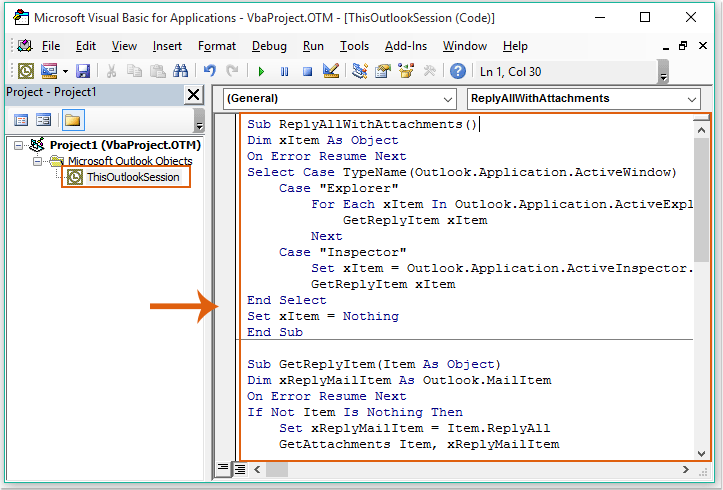723x490 pixels.
Task: Click the Copy icon in the toolbar
Action: coord(134,71)
